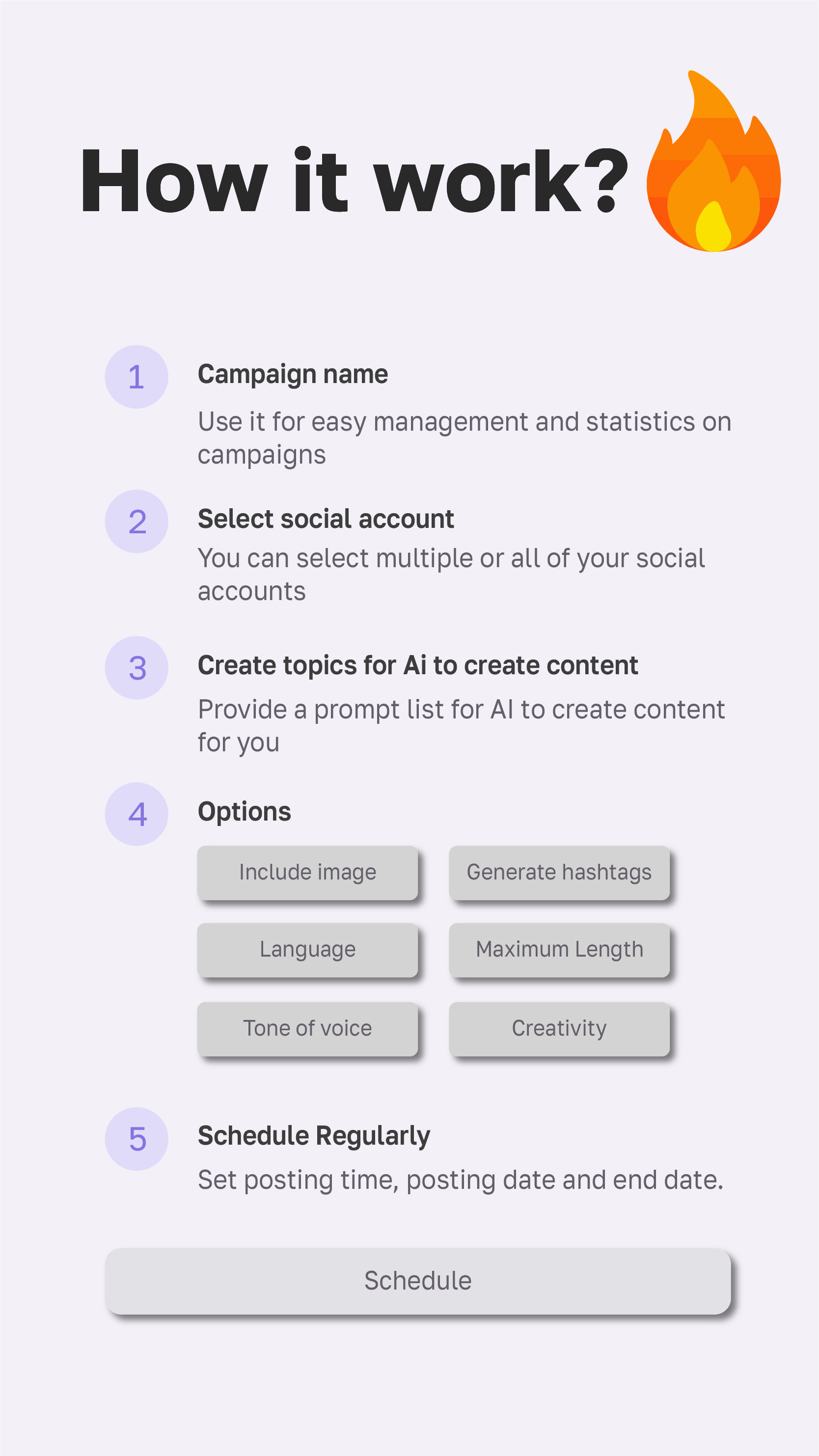
Task: Click Create topics for Ai heading
Action: [x=418, y=665]
